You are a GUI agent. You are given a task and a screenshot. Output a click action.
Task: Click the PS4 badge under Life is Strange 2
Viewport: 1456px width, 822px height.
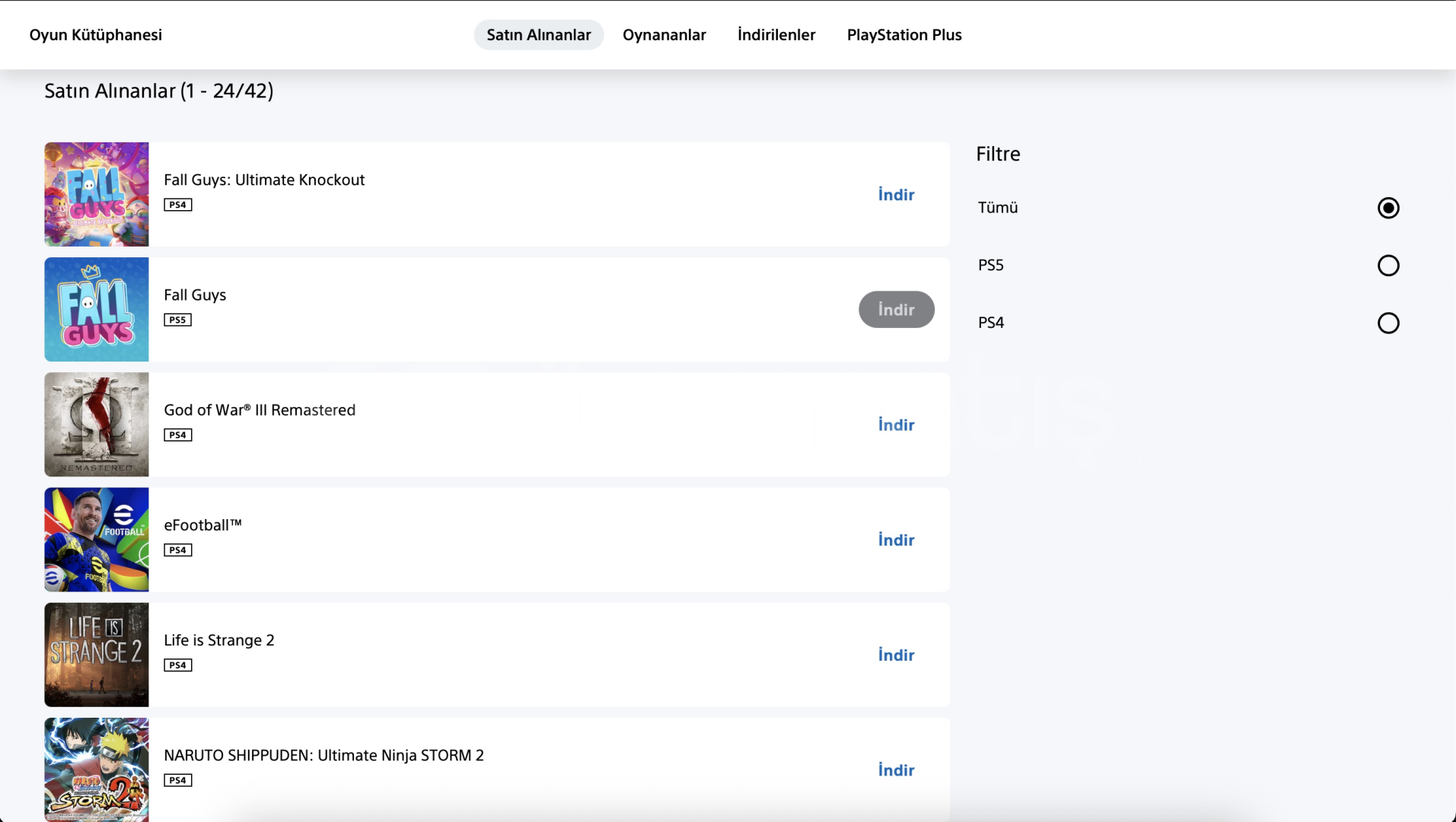click(x=178, y=665)
